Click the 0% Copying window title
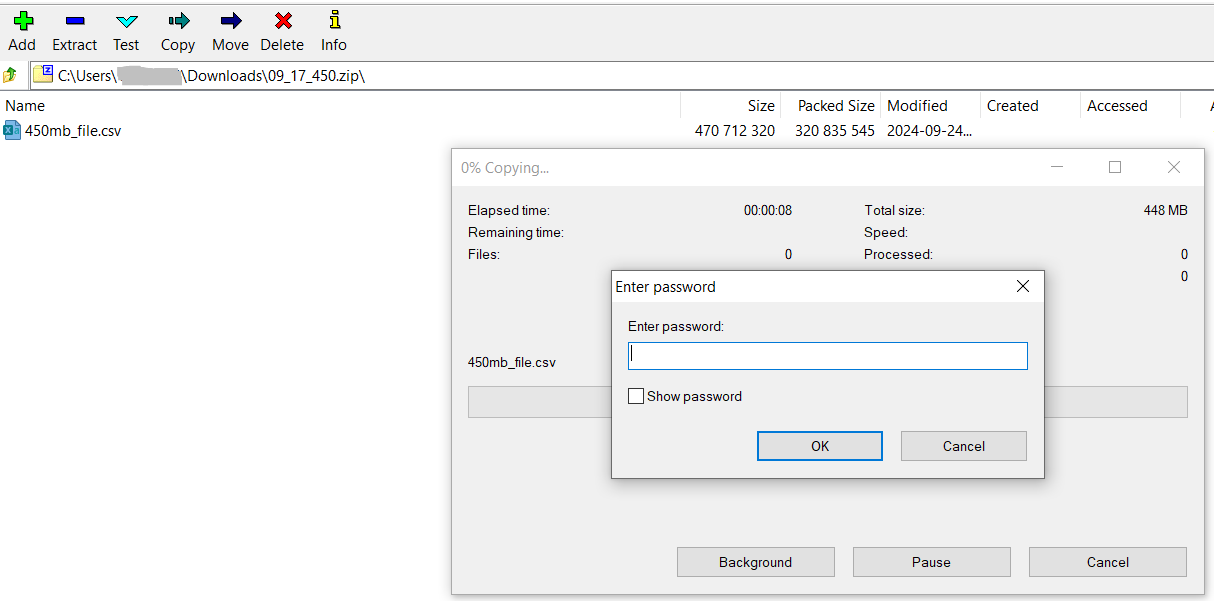 pyautogui.click(x=505, y=168)
